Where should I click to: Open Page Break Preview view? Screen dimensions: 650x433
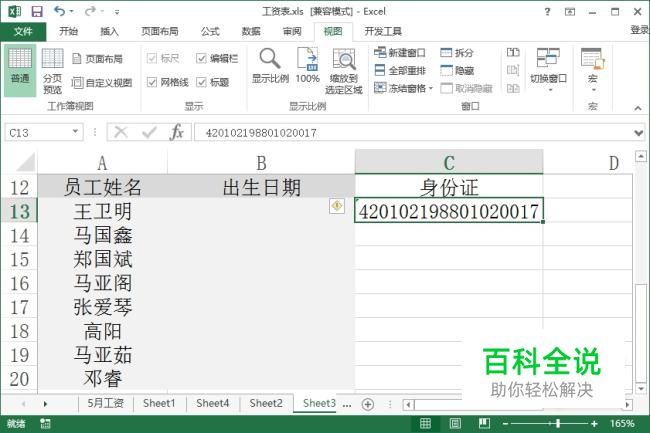pyautogui.click(x=52, y=71)
